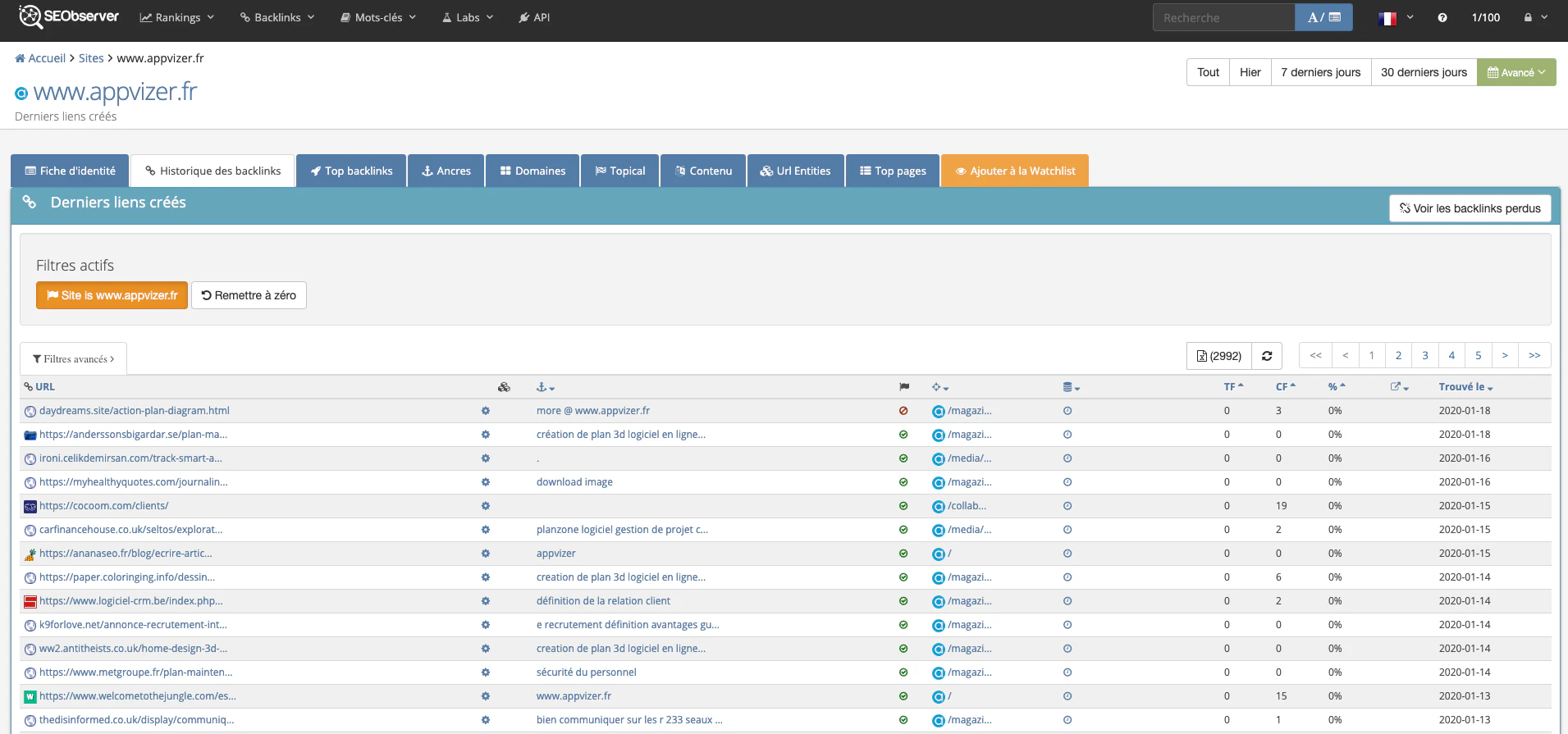Click the Recherche search field
This screenshot has width=1568, height=734.
click(x=1223, y=17)
